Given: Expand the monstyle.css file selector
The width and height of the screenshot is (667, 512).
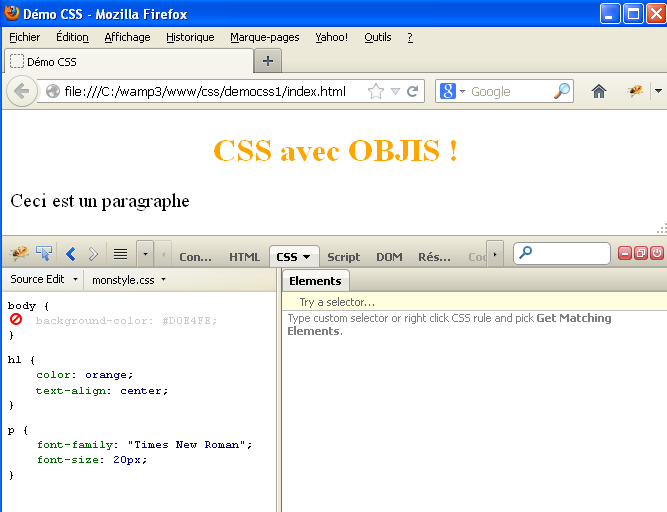Looking at the screenshot, I should click(x=128, y=280).
